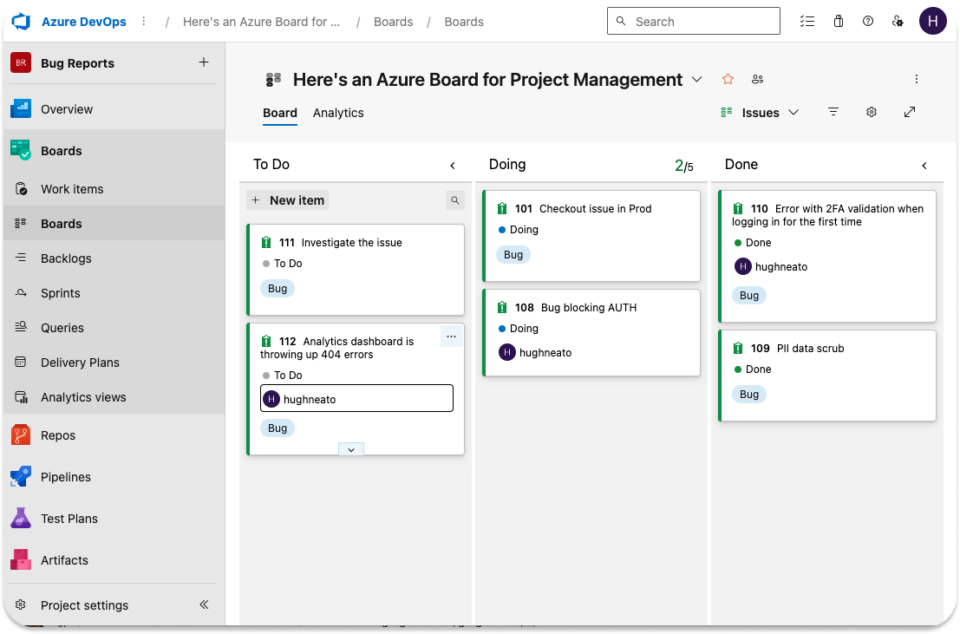
Task: Expand the project name dropdown in the title
Action: [697, 79]
